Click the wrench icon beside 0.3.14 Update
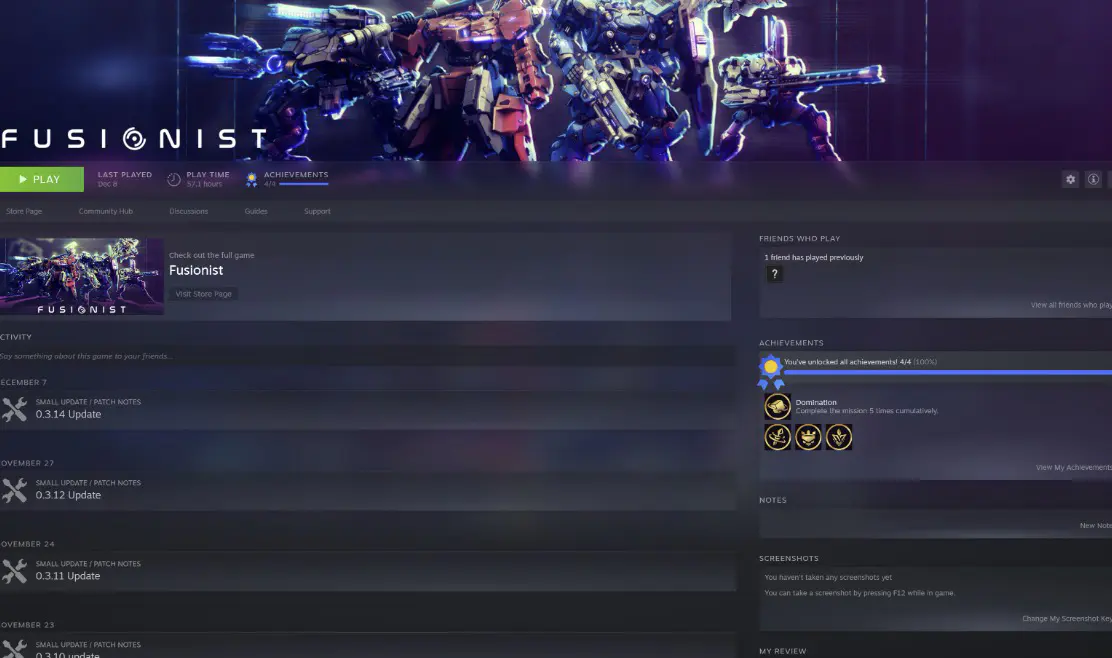The height and width of the screenshot is (658, 1112). click(14, 409)
